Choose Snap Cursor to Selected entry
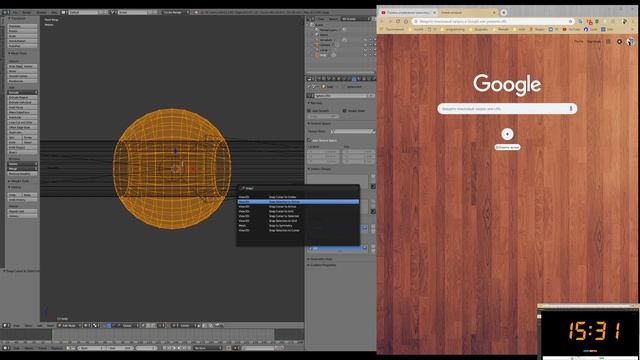The width and height of the screenshot is (640, 360). (298, 216)
